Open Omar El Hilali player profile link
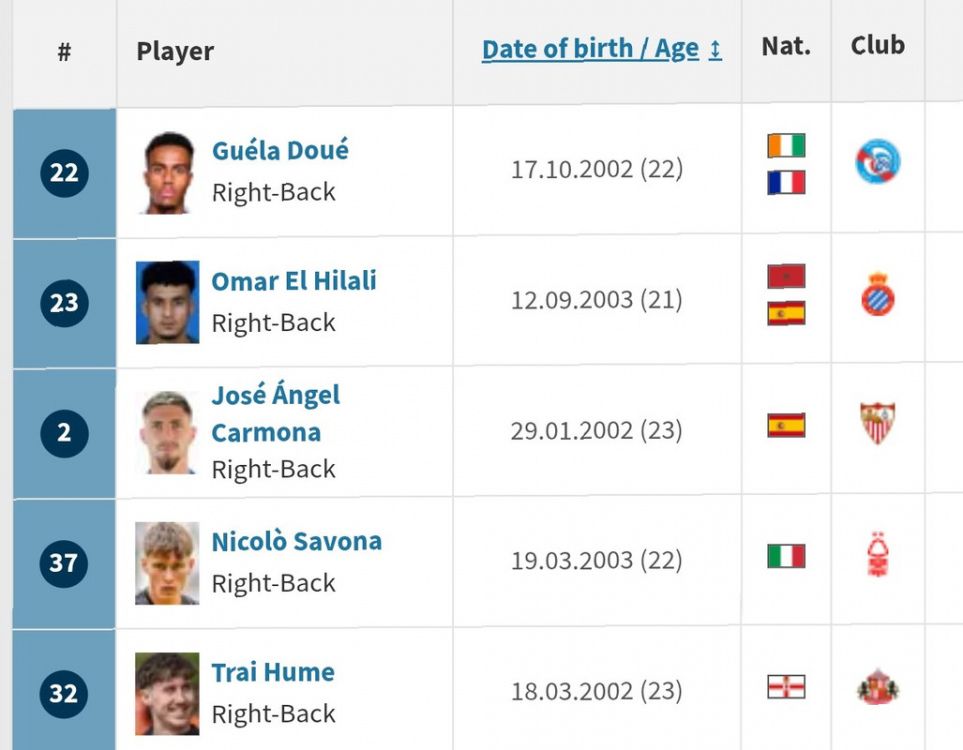 [294, 281]
